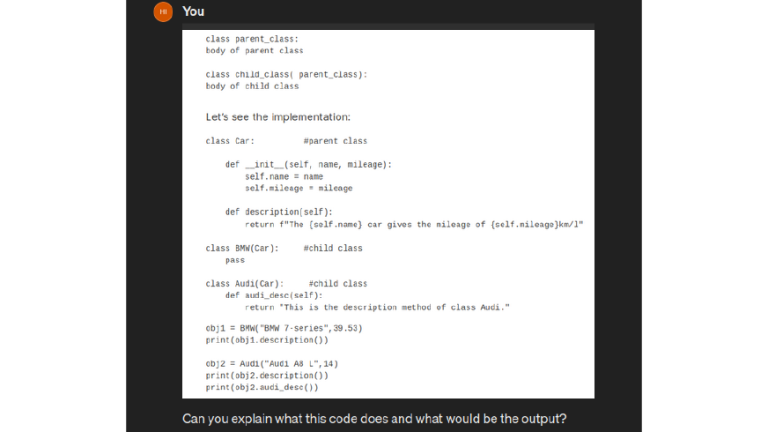
Task: Click the obj2 Audi A8 L assignment line
Action: tap(272, 363)
